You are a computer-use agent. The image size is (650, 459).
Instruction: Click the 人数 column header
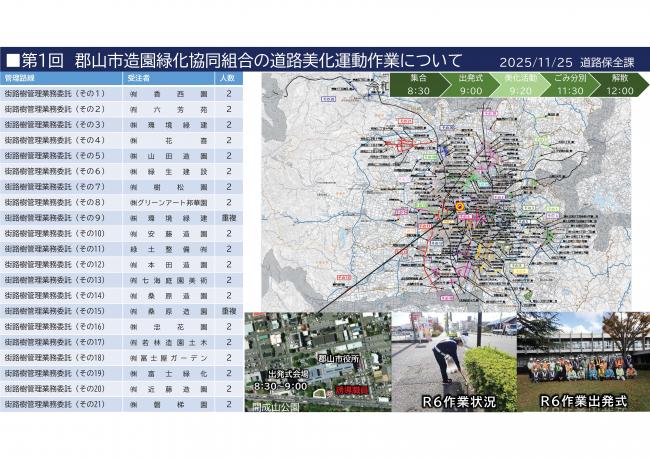(227, 77)
